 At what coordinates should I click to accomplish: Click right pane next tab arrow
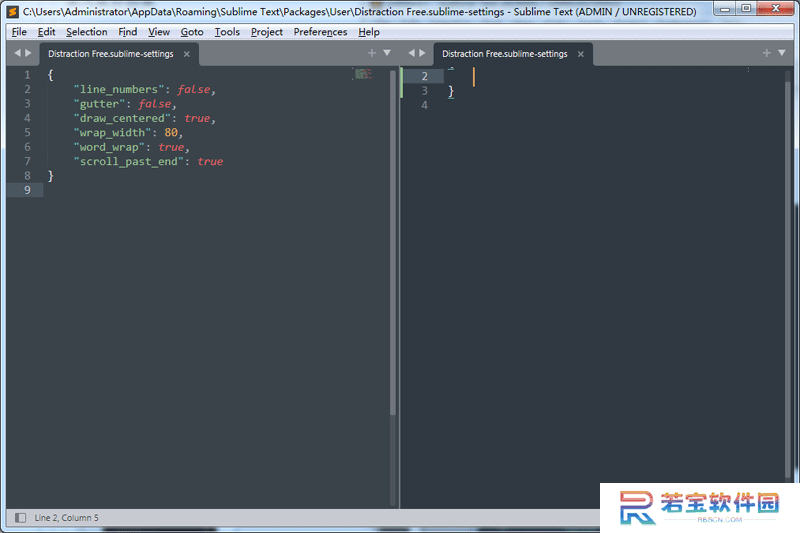(422, 53)
